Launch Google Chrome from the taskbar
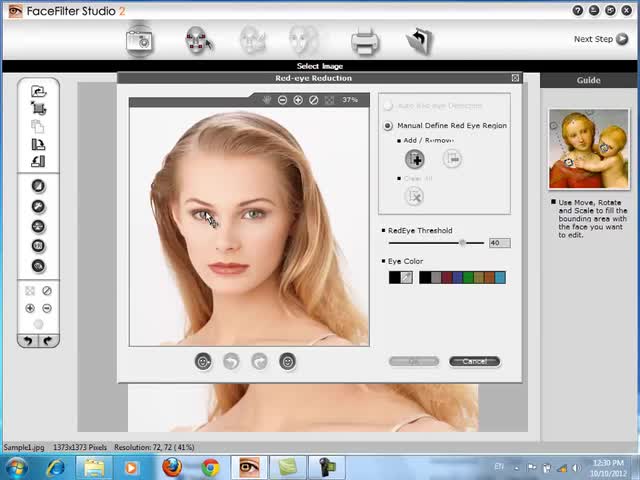 (210, 468)
